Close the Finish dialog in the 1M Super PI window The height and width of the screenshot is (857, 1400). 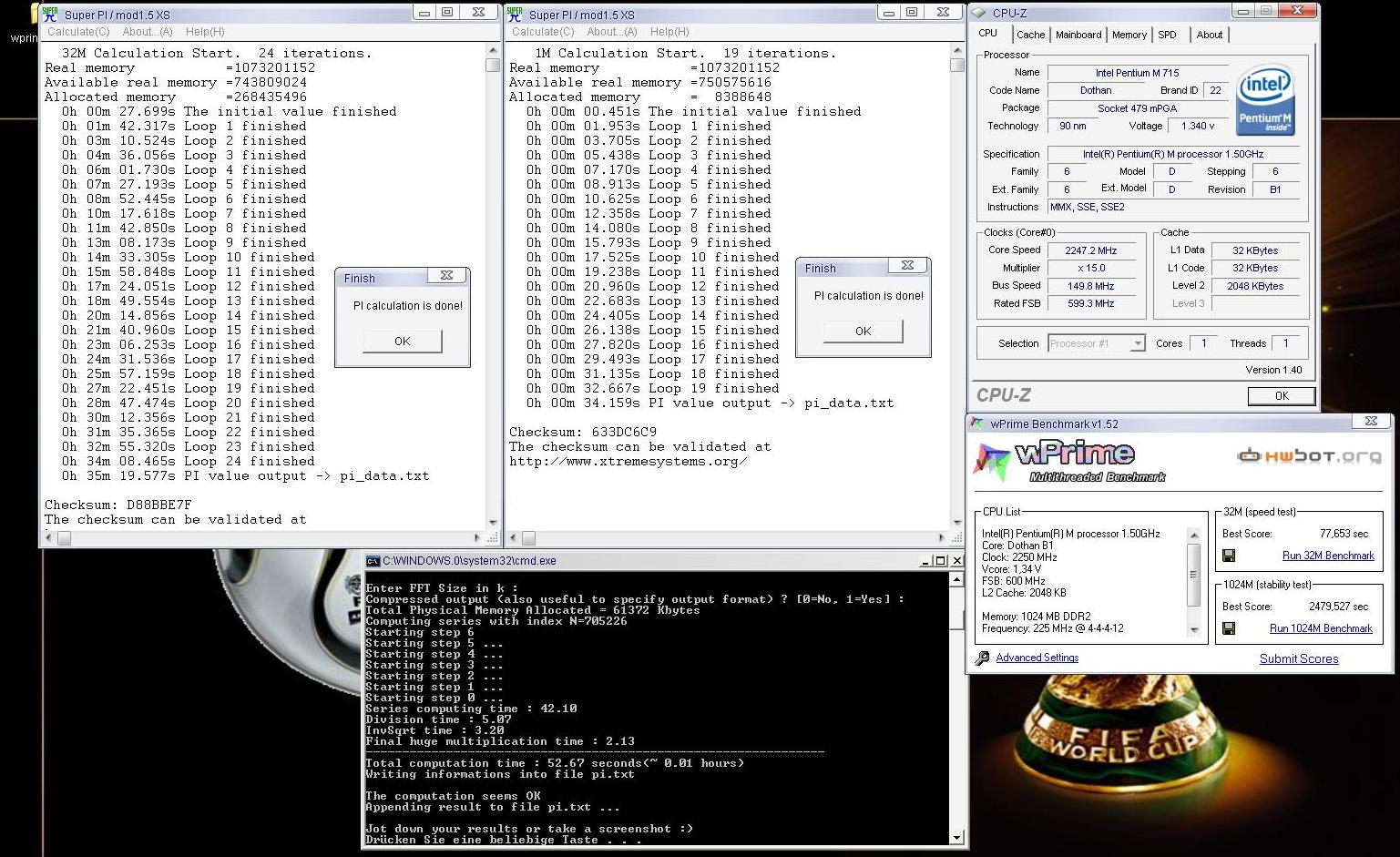click(x=907, y=265)
